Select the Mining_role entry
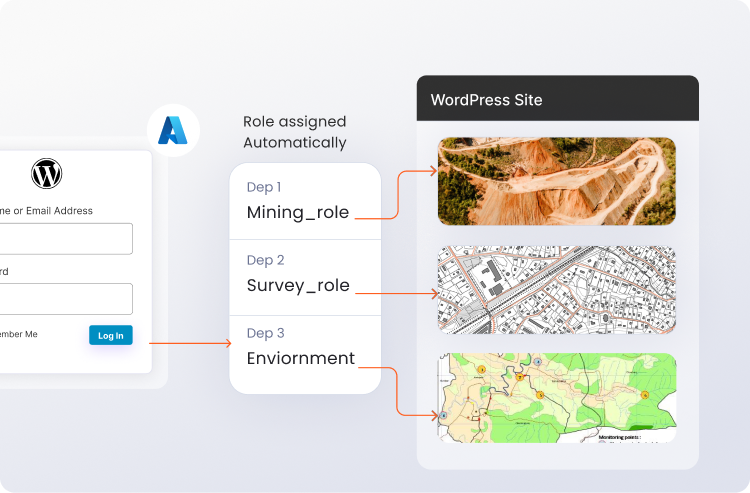 [x=298, y=212]
